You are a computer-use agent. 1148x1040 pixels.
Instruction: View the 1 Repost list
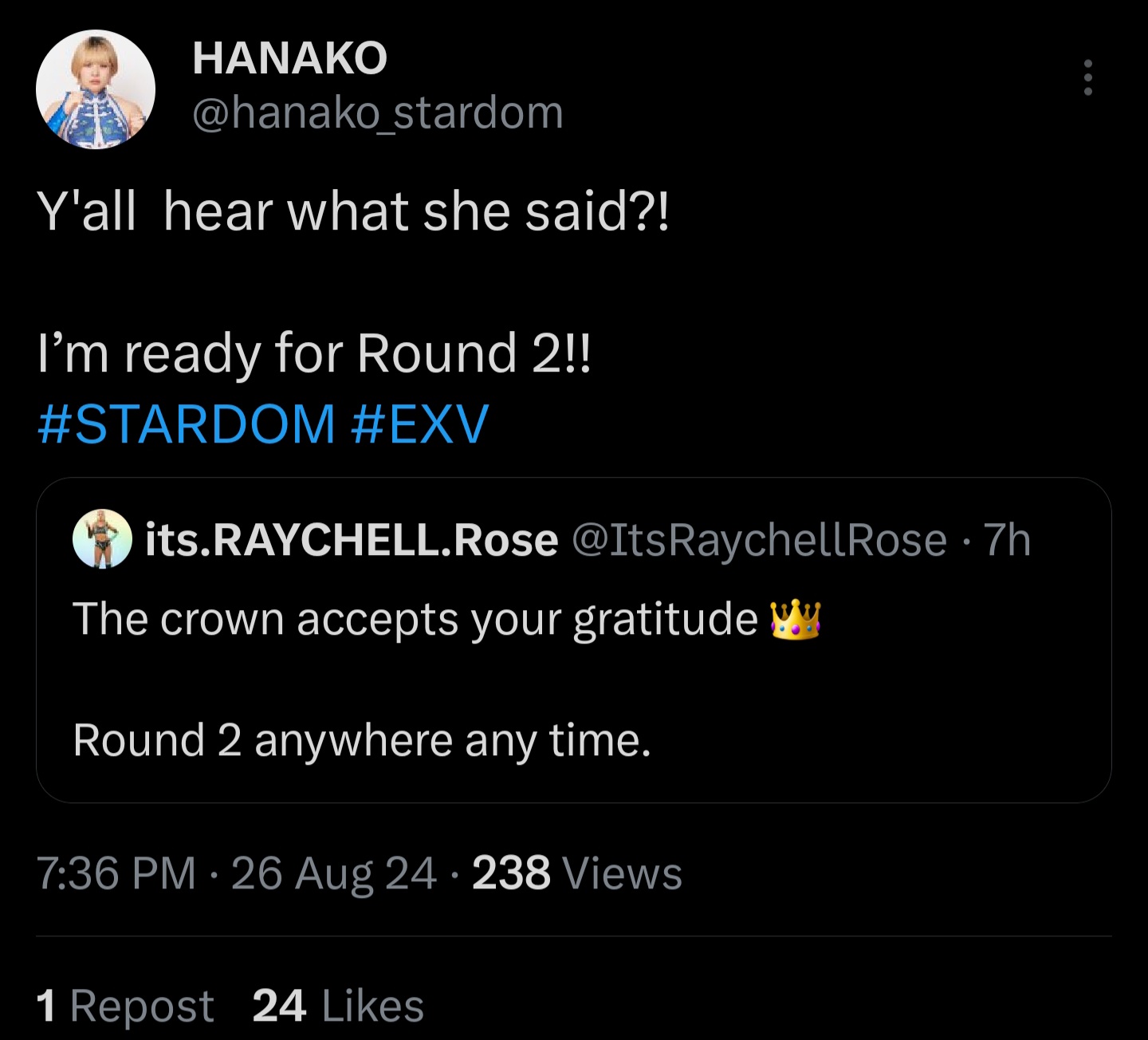[x=125, y=1005]
